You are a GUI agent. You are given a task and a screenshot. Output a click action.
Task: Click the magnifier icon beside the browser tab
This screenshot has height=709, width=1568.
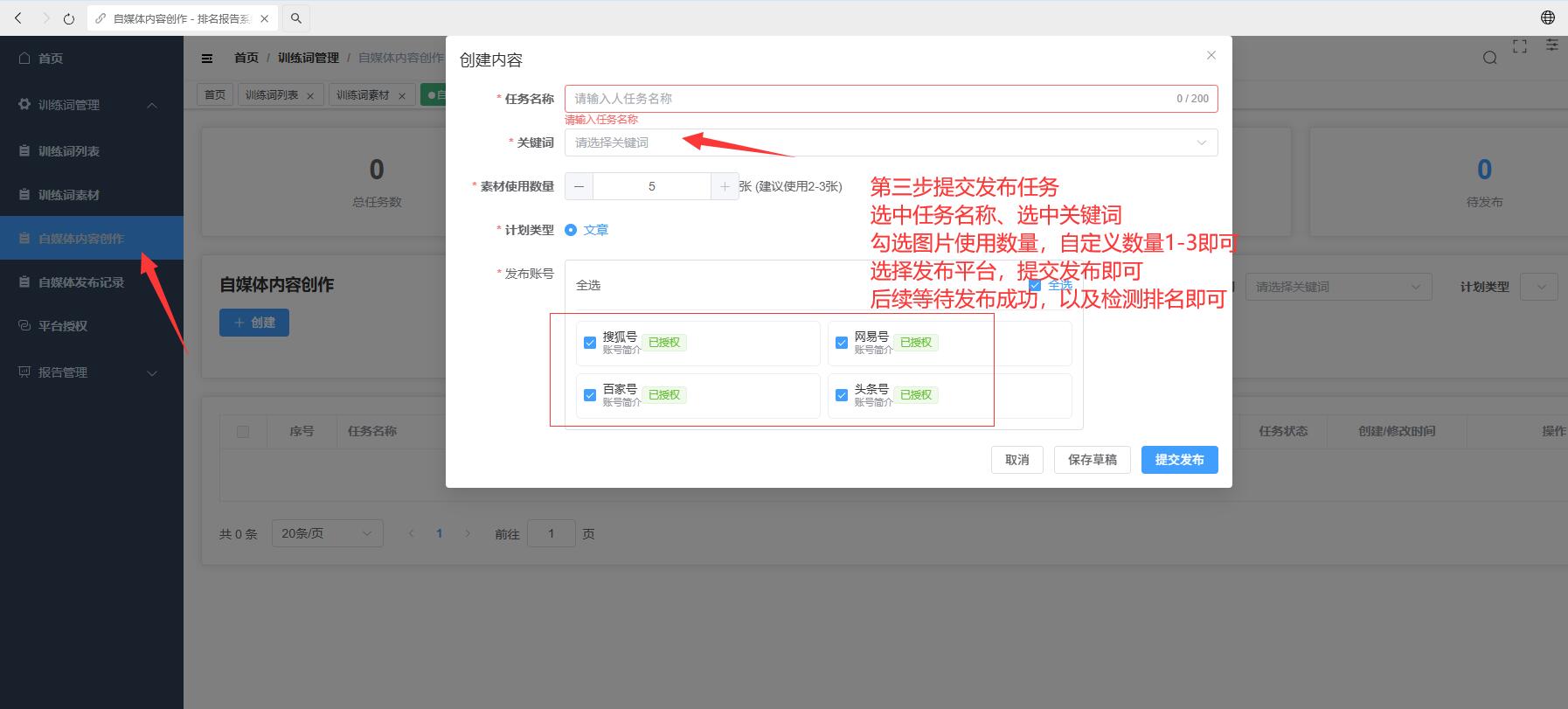(296, 18)
